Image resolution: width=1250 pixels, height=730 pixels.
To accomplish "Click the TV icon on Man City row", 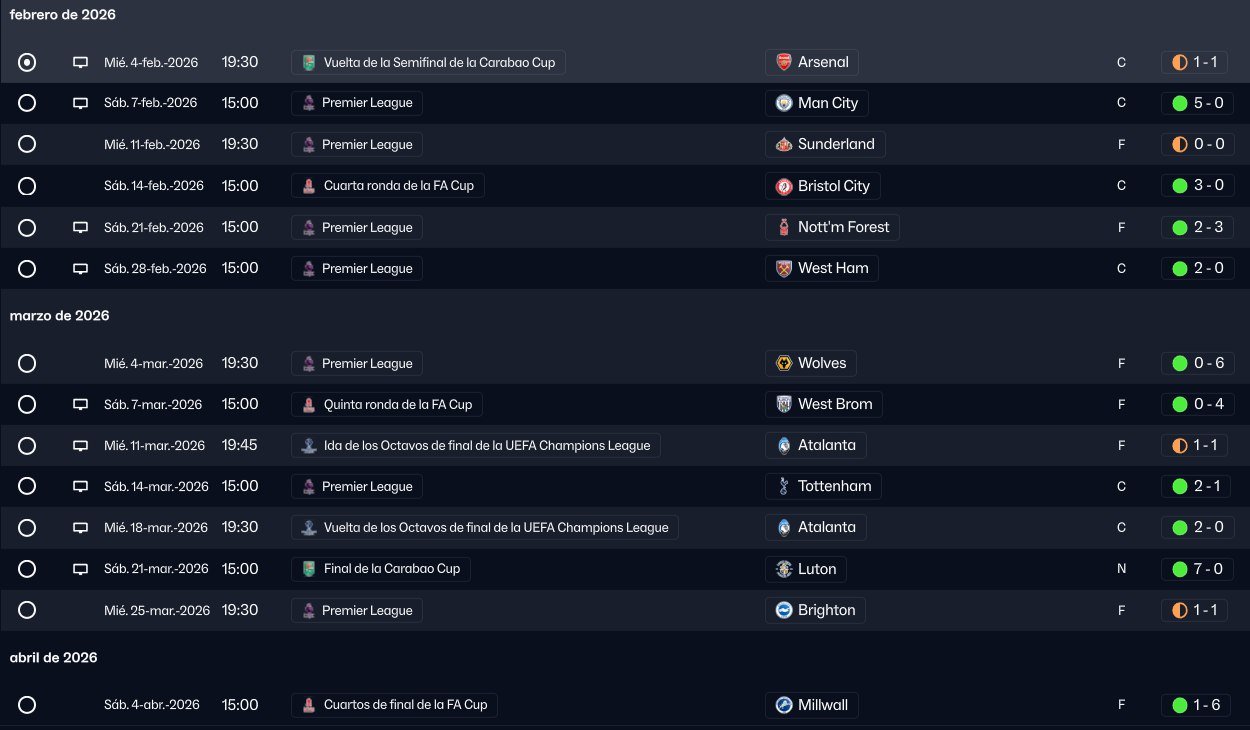I will click(x=81, y=103).
